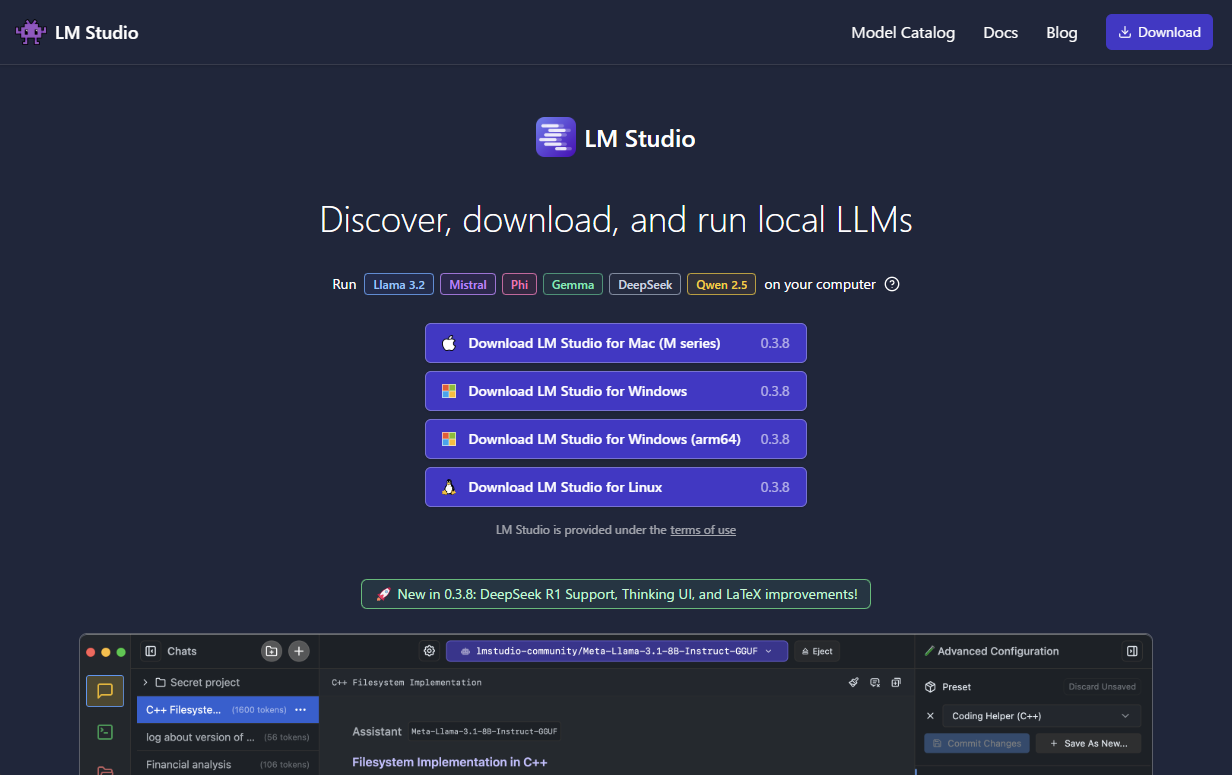Click the Qwen 2.5 model badge
1232x775 pixels.
(x=721, y=284)
